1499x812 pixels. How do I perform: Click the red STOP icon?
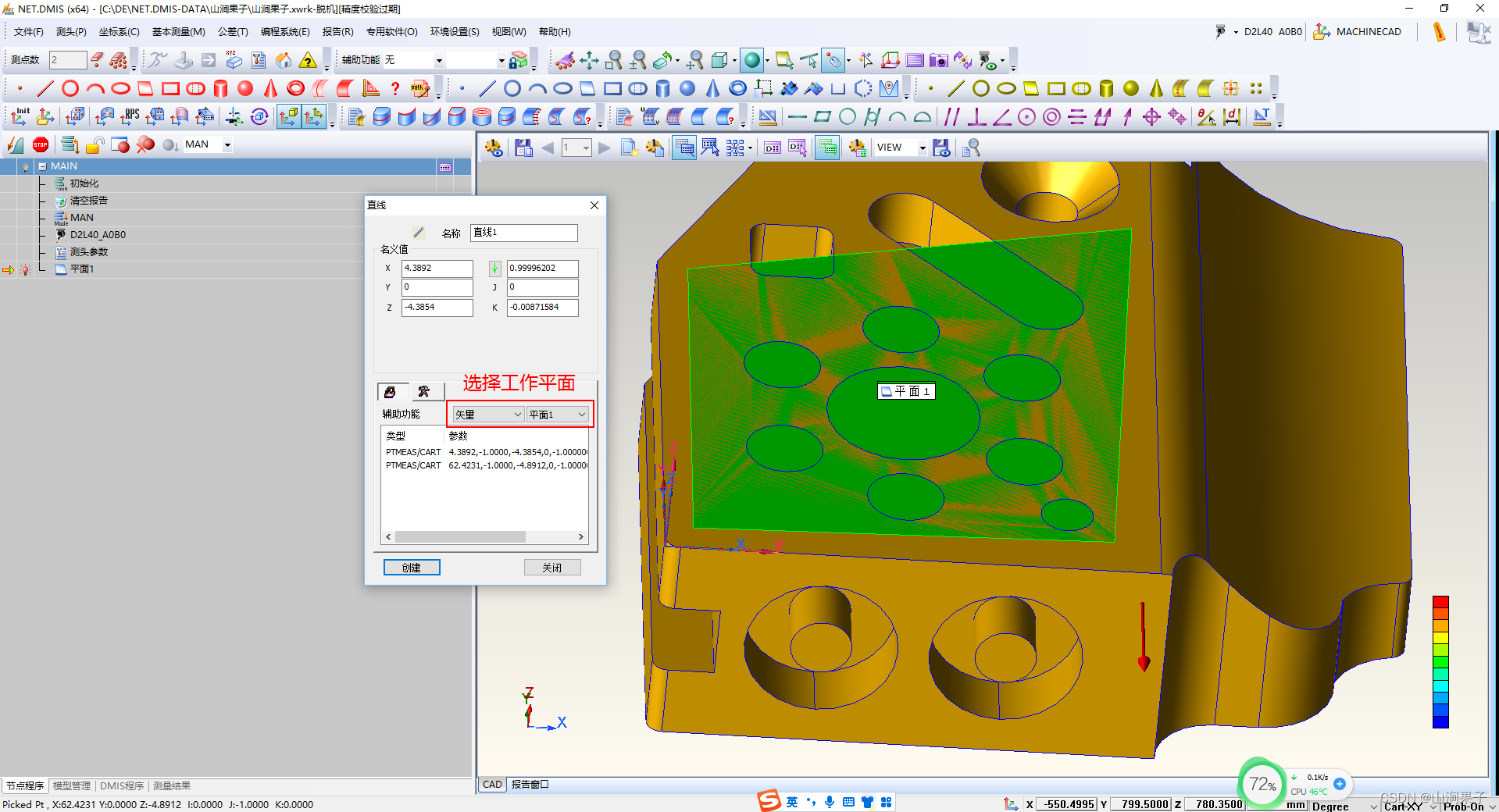41,144
